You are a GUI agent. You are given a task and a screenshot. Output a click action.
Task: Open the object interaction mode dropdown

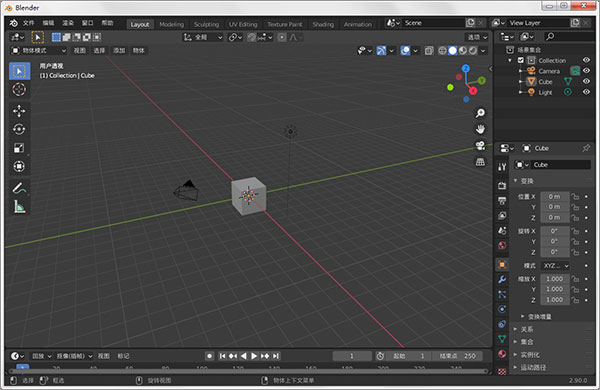(38, 51)
